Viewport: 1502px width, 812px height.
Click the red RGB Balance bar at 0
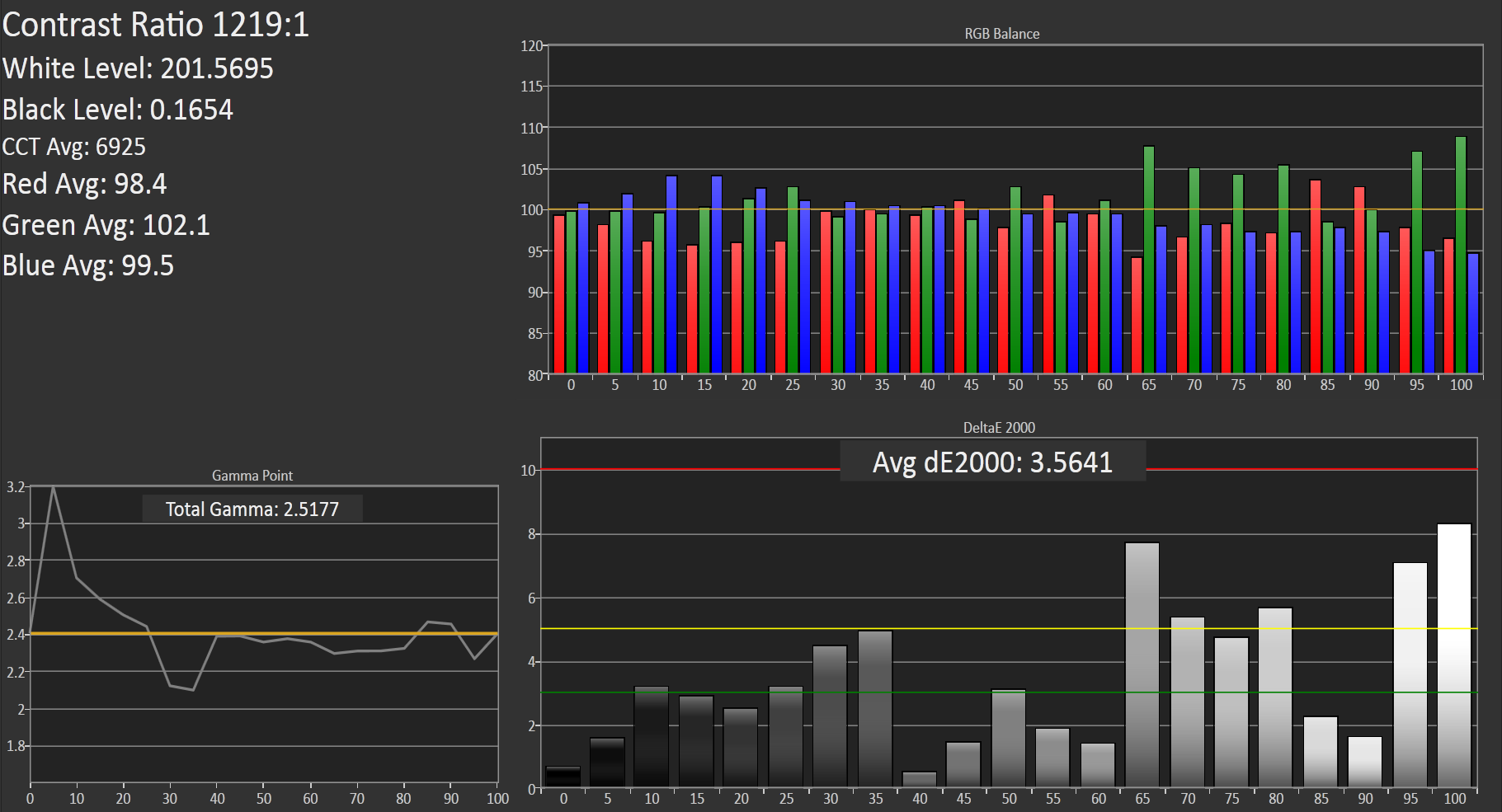559,294
